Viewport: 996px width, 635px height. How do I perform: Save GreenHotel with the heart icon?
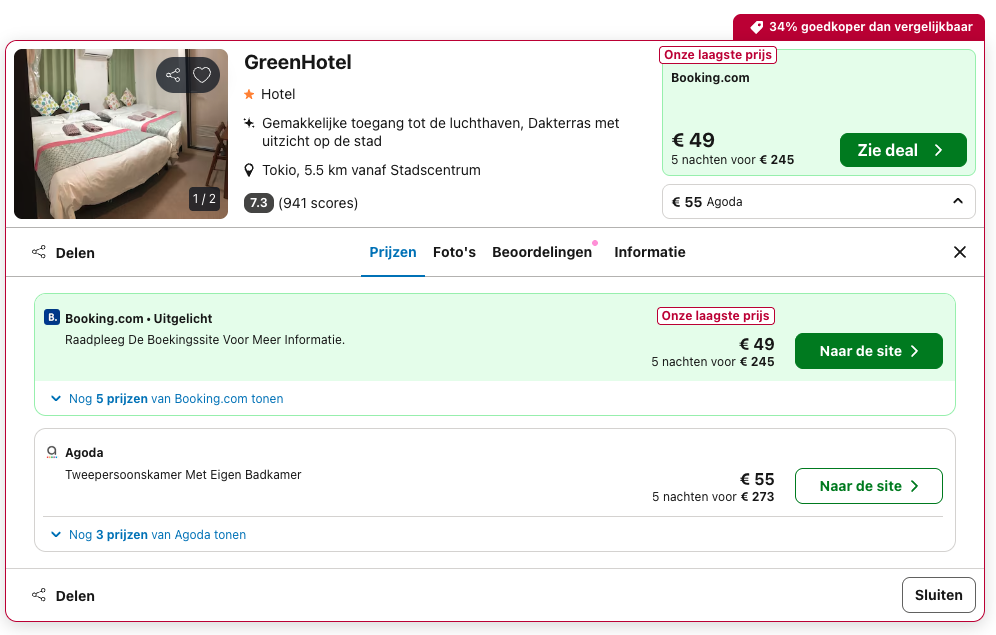pyautogui.click(x=202, y=75)
